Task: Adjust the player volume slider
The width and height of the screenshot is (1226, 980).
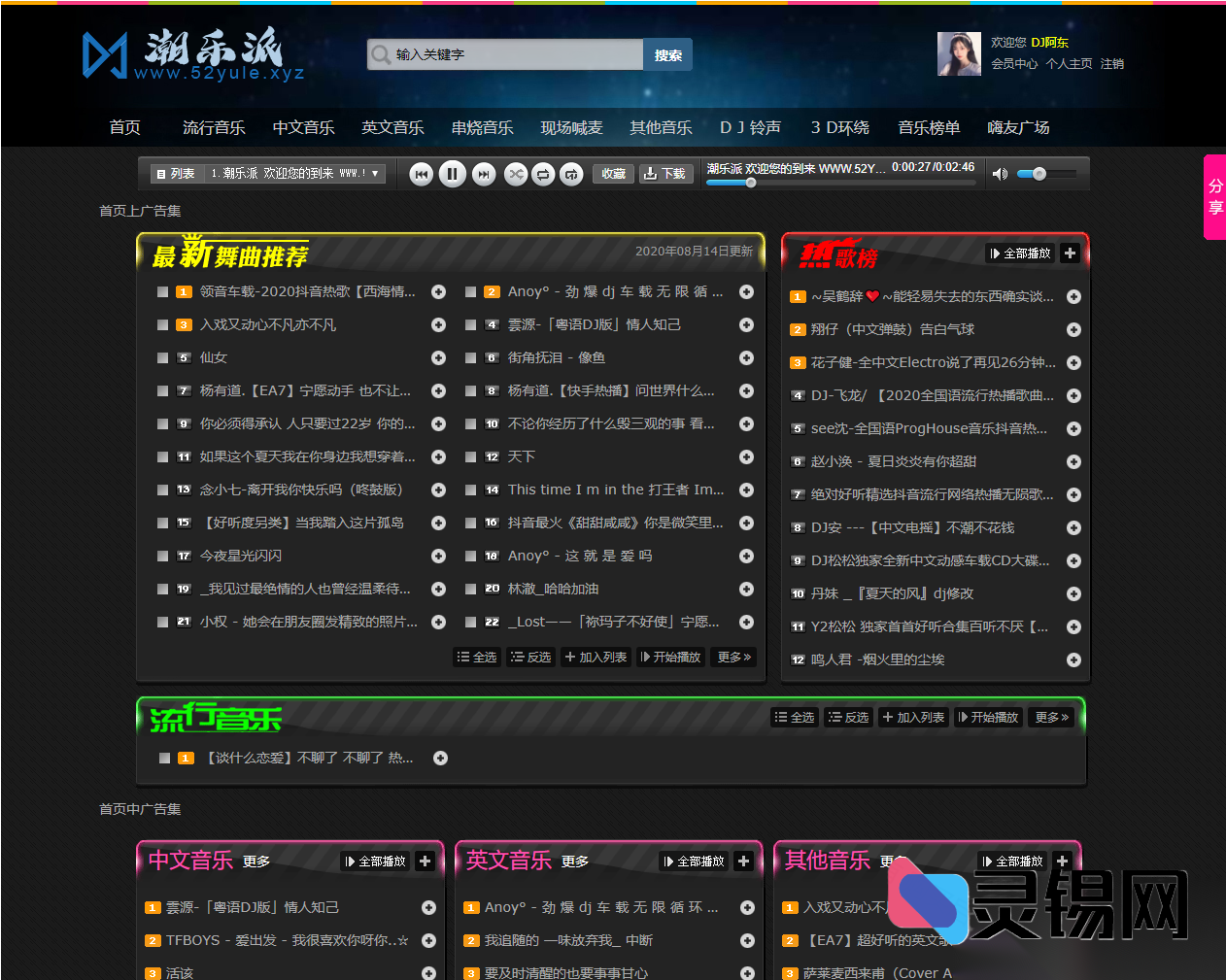Action: click(x=1045, y=174)
